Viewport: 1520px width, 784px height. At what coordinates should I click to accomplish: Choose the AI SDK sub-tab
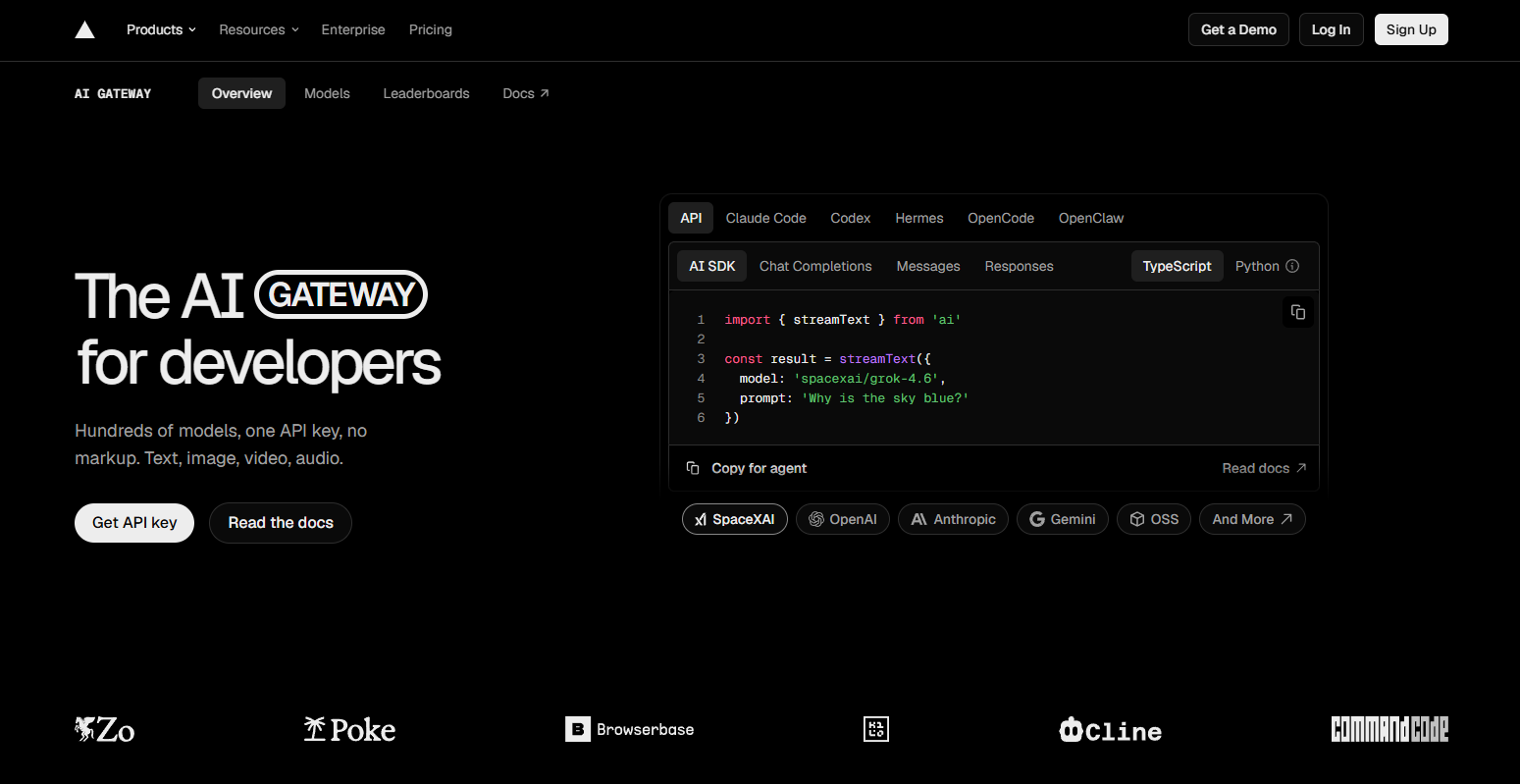[711, 266]
